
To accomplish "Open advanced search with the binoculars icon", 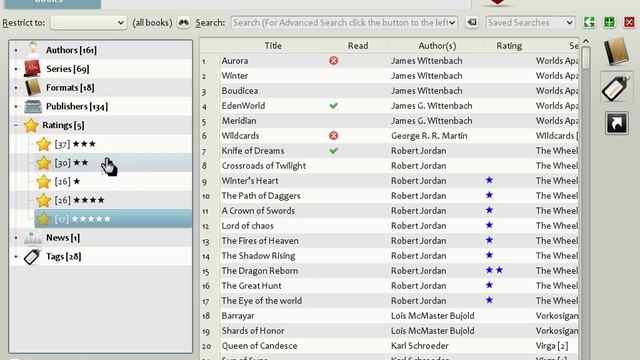I will [x=184, y=22].
